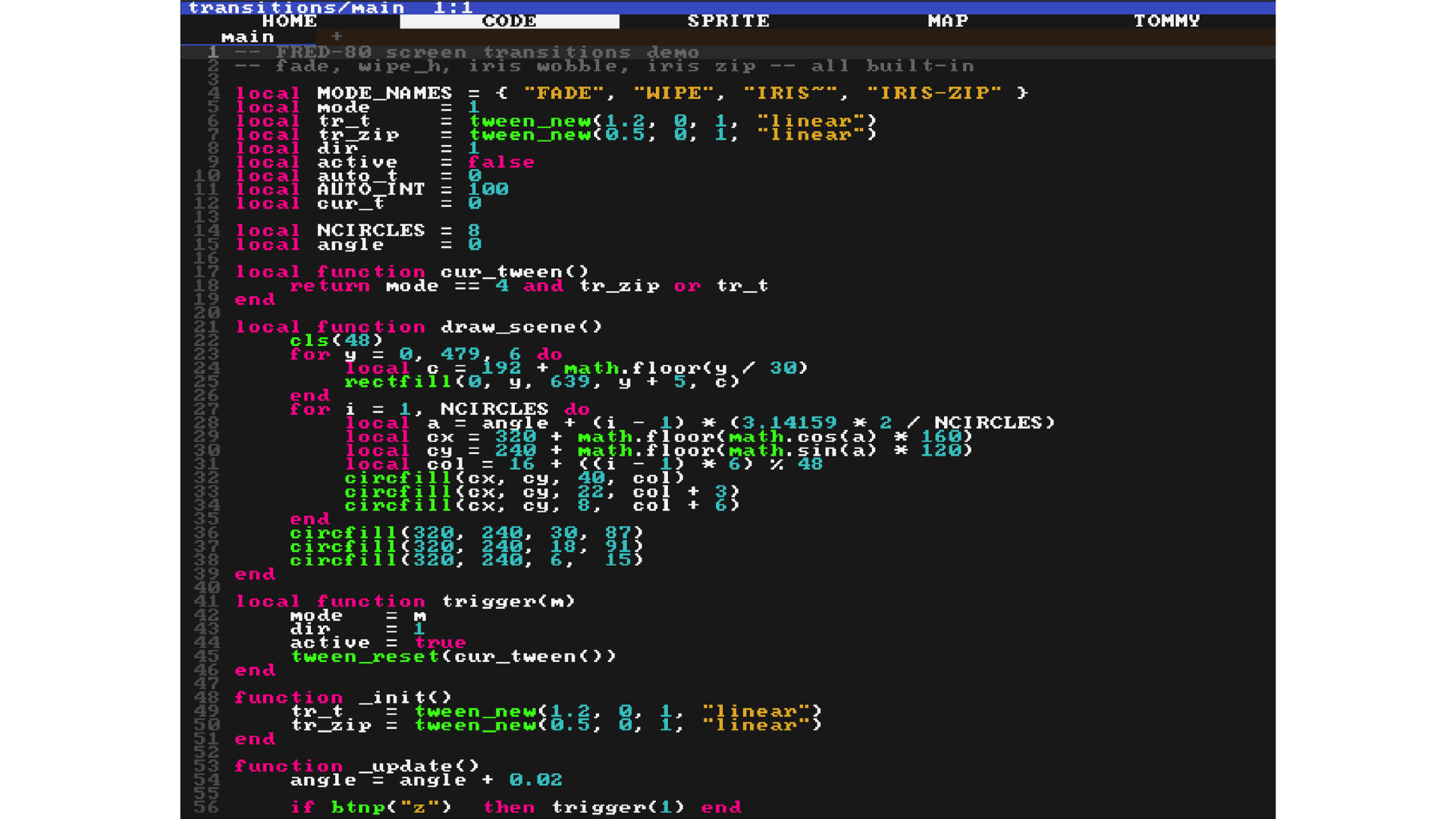The height and width of the screenshot is (819, 1456).
Task: Click the NCIRCLES value 8 on line 14
Action: [474, 231]
